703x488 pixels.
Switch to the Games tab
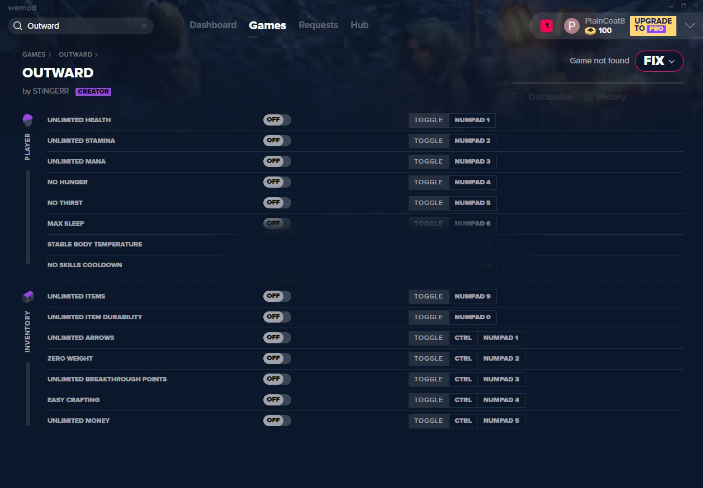point(267,26)
